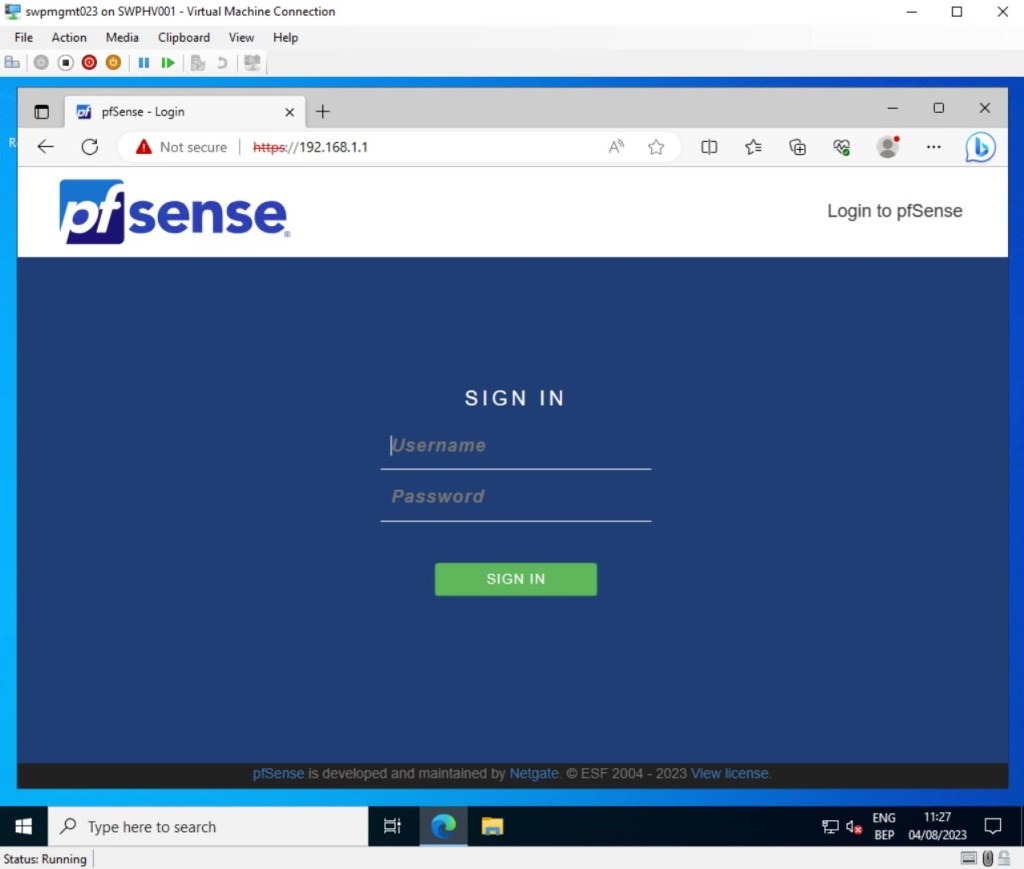The height and width of the screenshot is (869, 1024).
Task: Open Edge Settings and more menu
Action: coord(933,147)
